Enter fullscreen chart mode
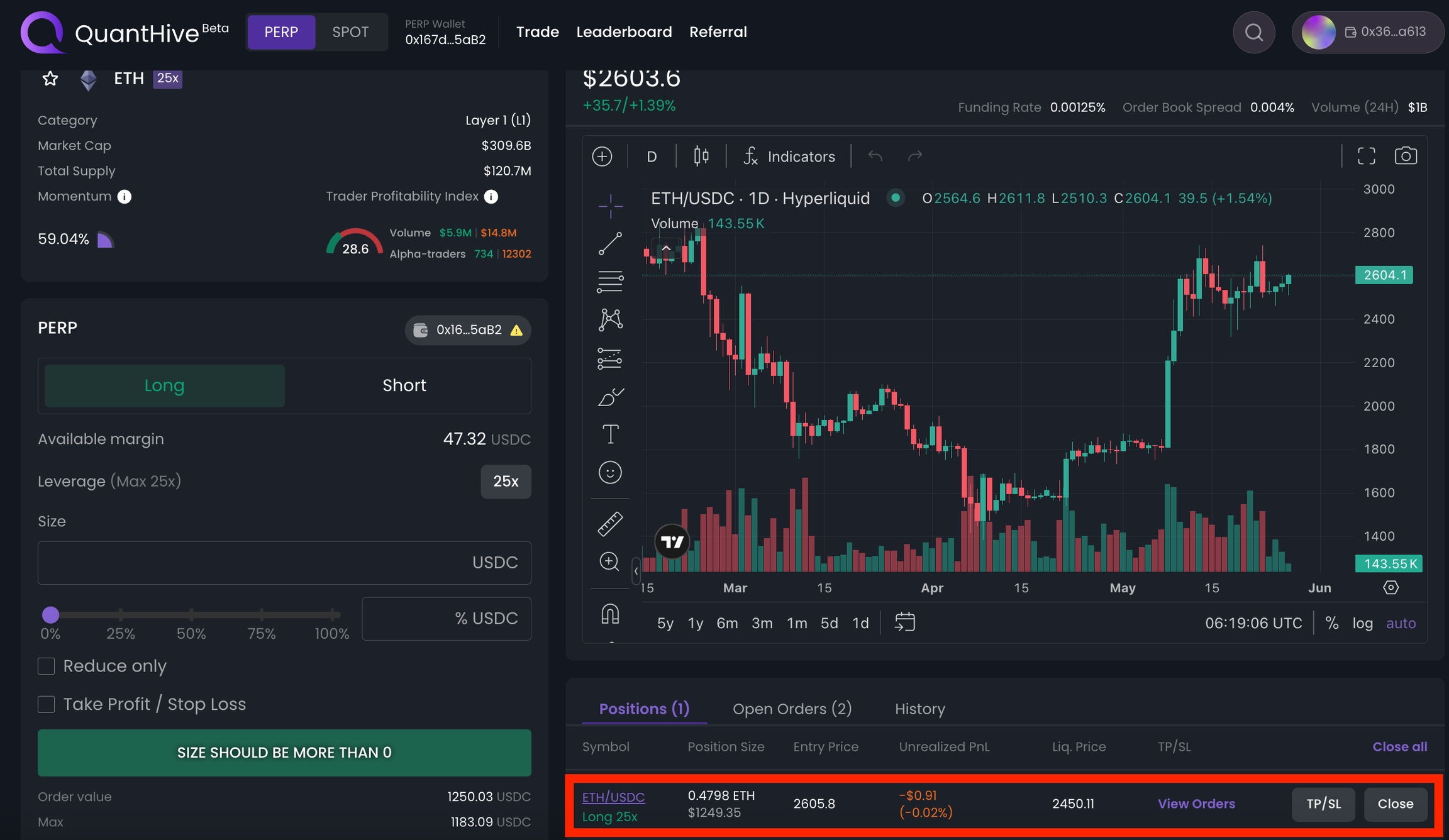 [1366, 156]
